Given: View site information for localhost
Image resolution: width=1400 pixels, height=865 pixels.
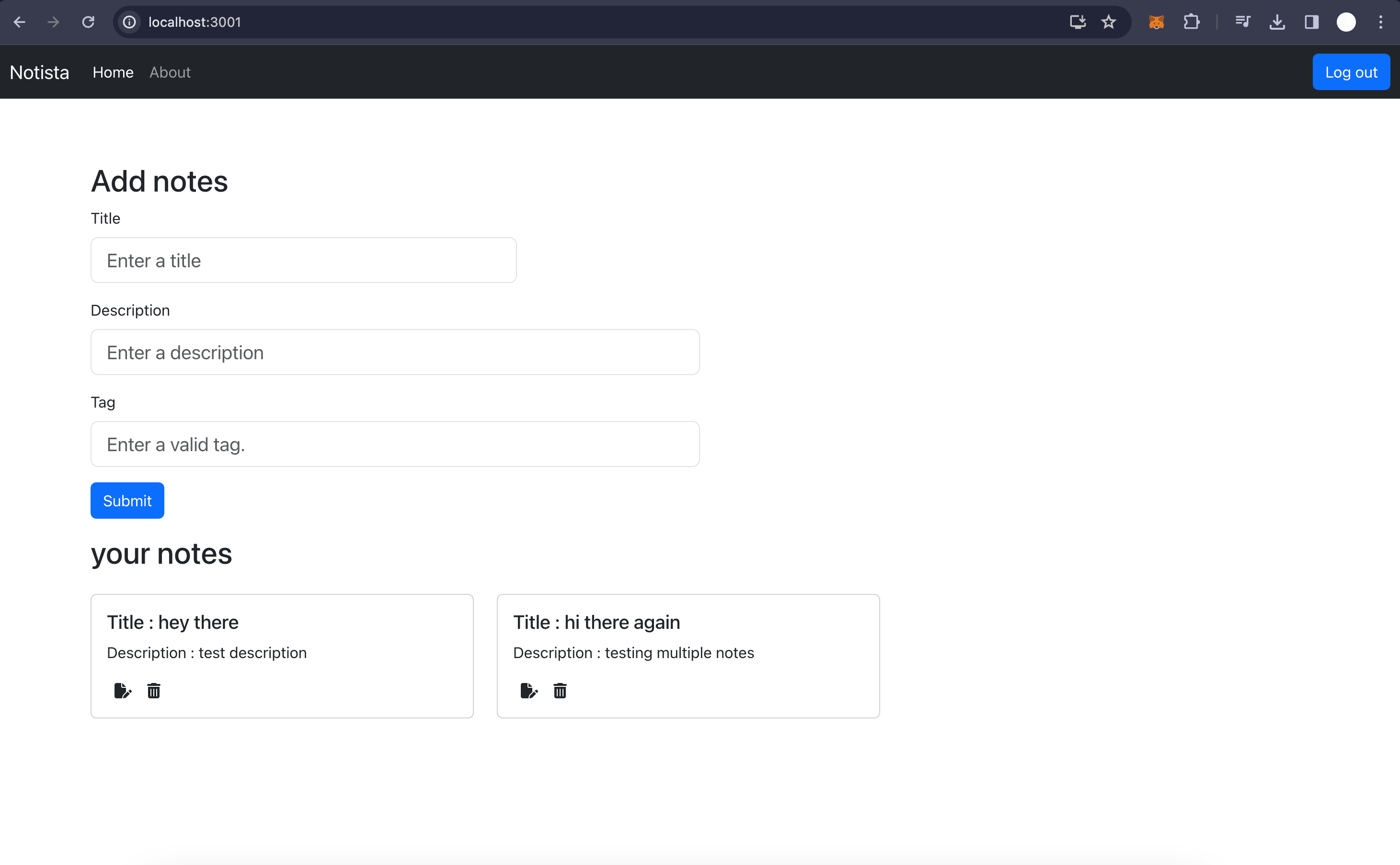Looking at the screenshot, I should tap(130, 23).
